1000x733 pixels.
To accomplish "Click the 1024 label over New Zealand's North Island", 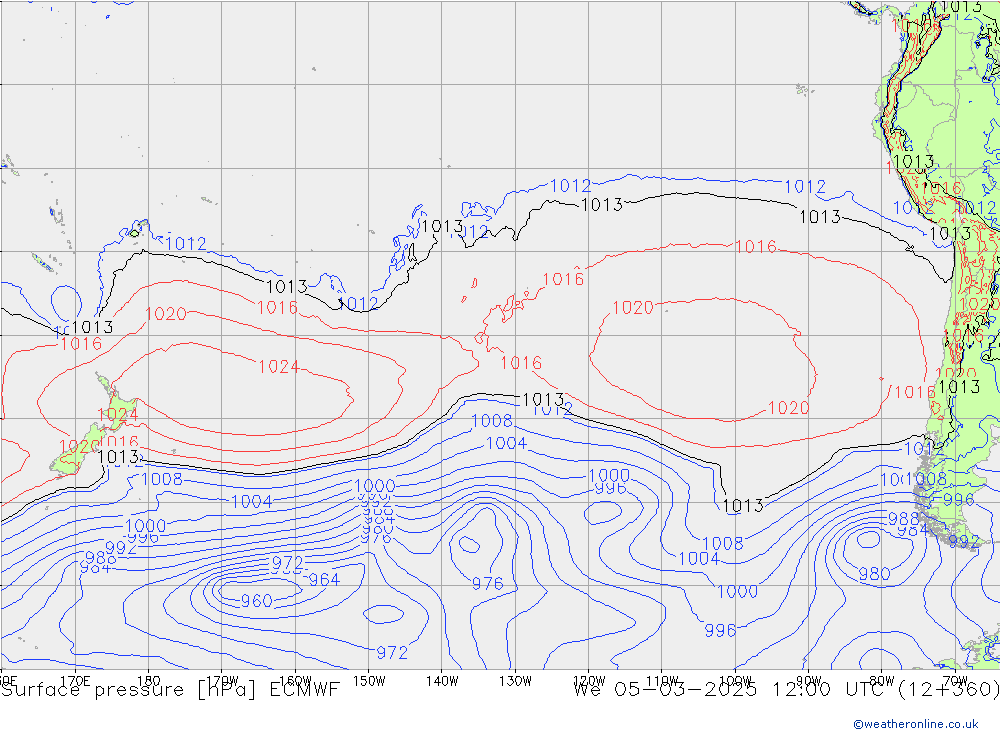I will click(x=117, y=415).
